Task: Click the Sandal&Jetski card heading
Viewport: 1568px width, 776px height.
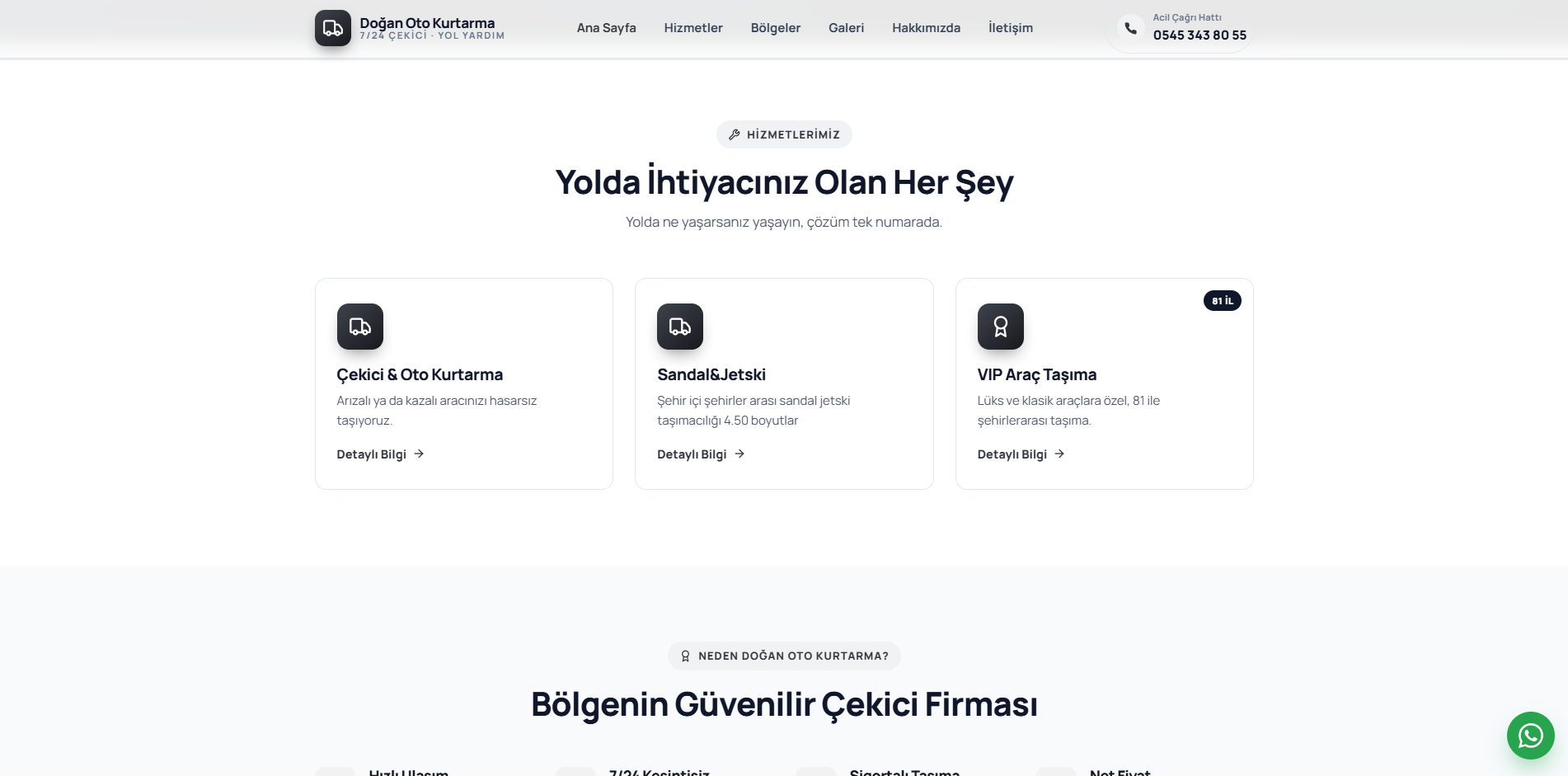Action: click(x=711, y=374)
